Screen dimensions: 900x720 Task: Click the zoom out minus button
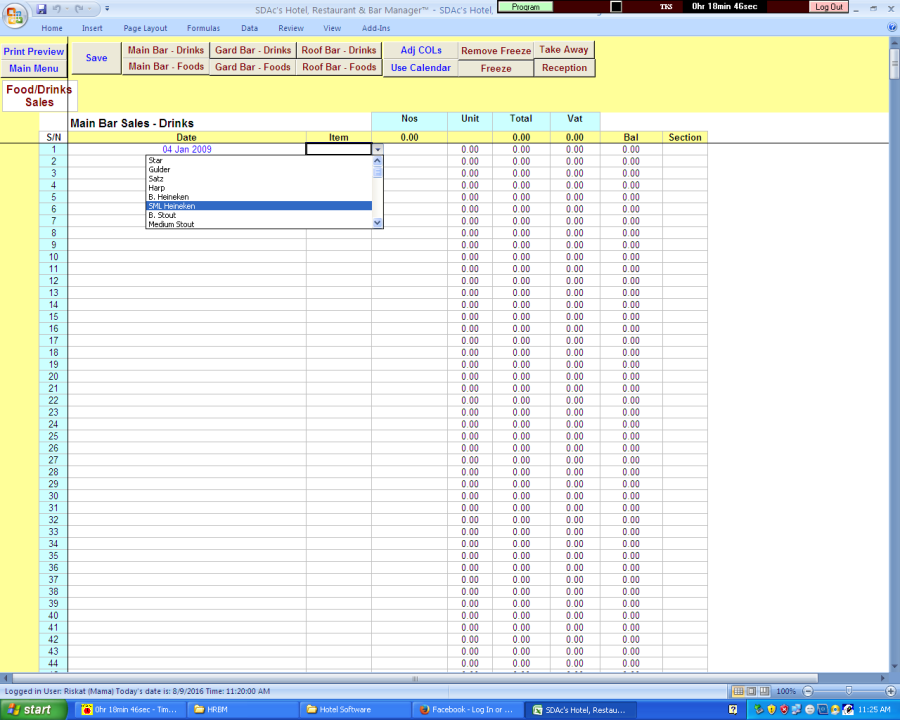tap(808, 691)
